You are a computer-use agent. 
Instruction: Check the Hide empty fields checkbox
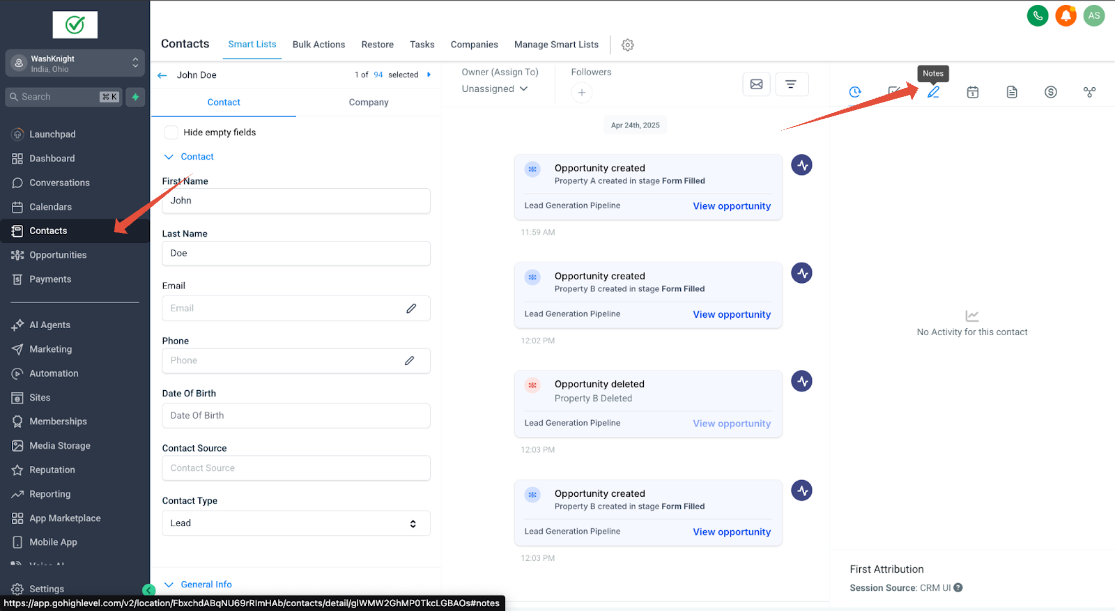pos(171,132)
